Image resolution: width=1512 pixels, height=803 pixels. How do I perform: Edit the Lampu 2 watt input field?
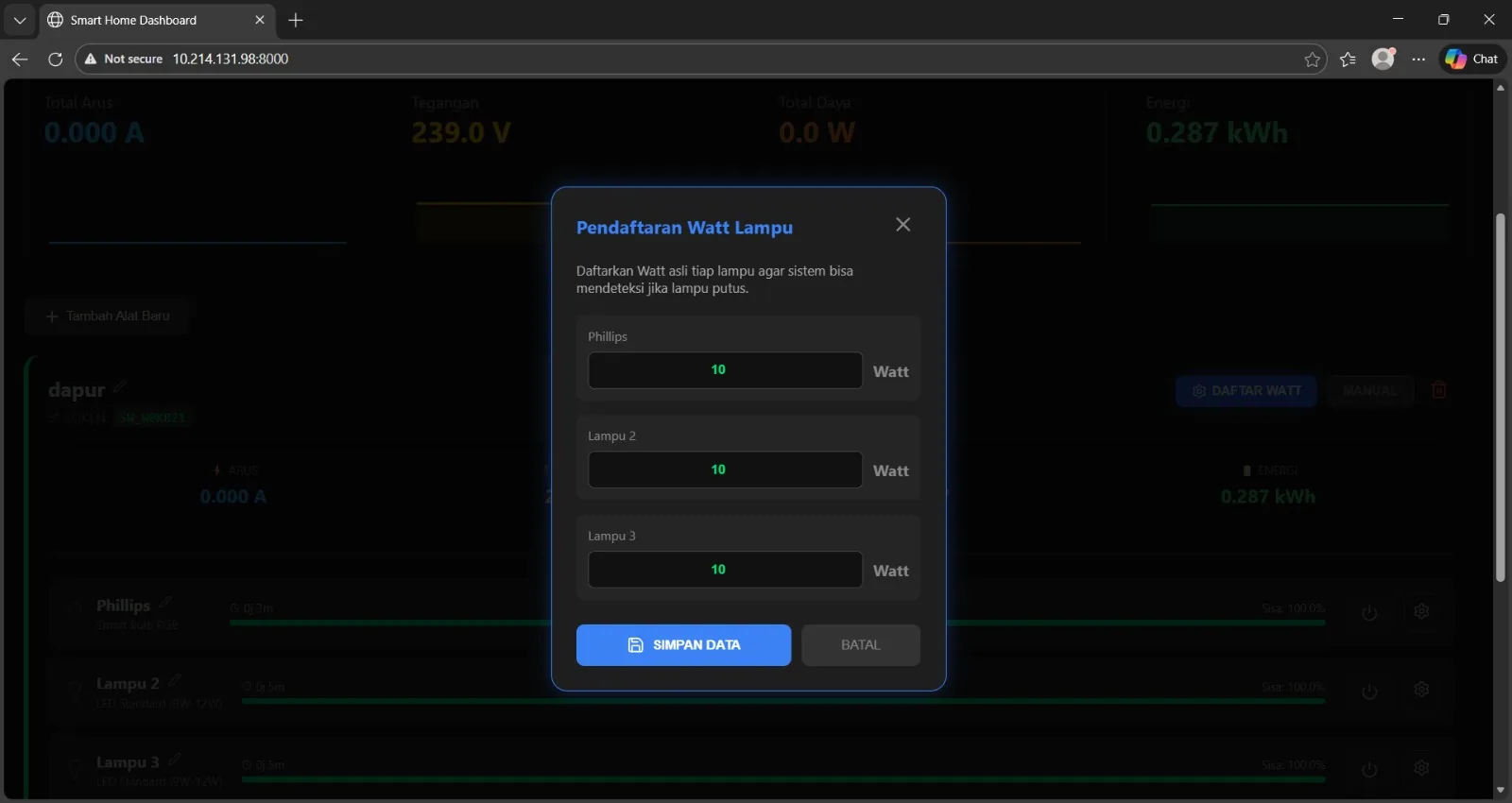click(x=725, y=470)
